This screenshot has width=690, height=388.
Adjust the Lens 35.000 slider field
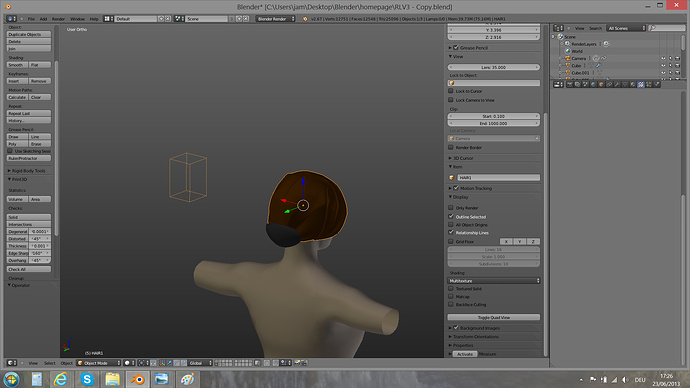click(x=494, y=67)
